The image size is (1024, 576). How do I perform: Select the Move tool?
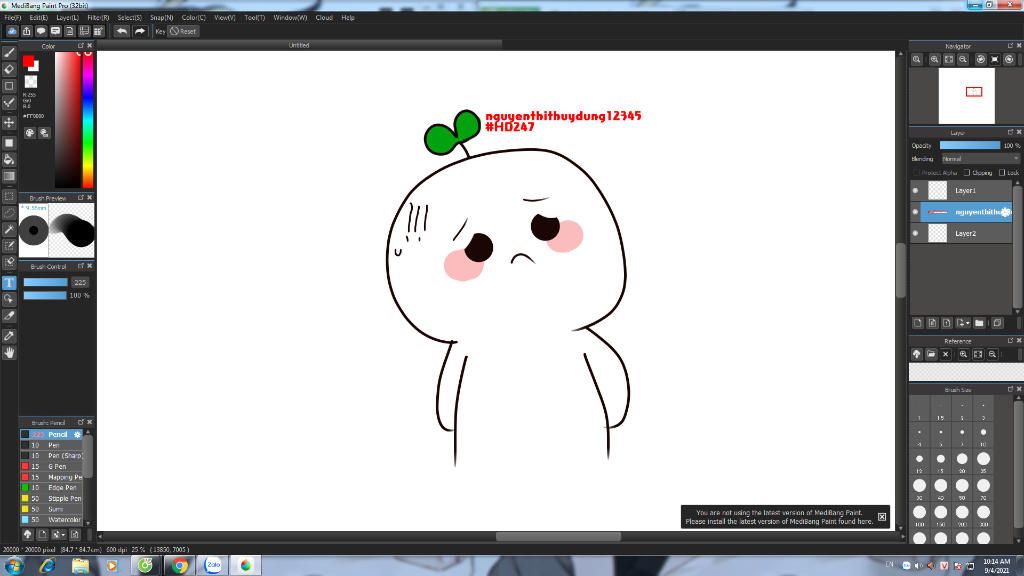pos(9,123)
